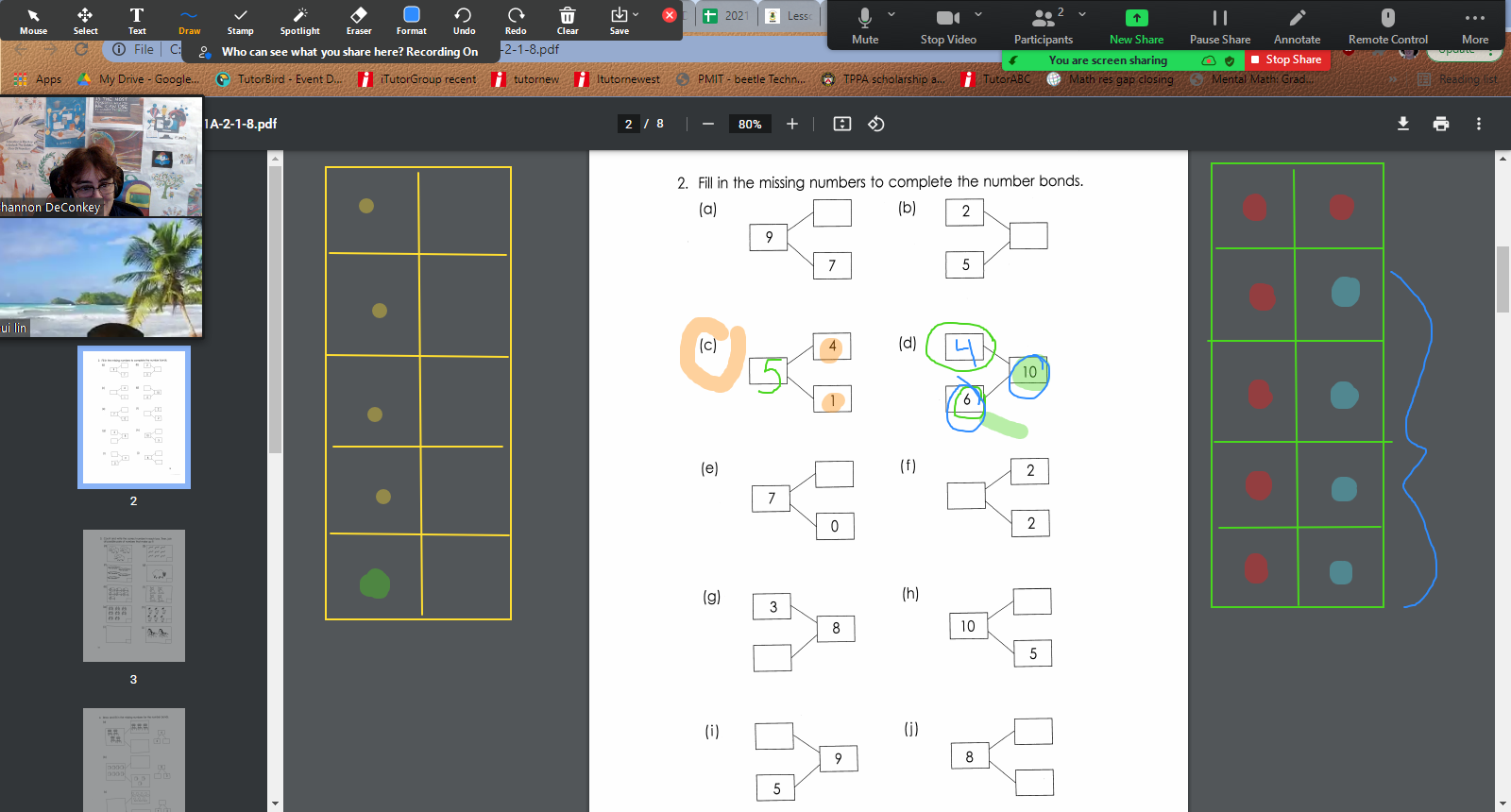The height and width of the screenshot is (812, 1511).
Task: Open page 3 thumbnail
Action: [x=134, y=596]
